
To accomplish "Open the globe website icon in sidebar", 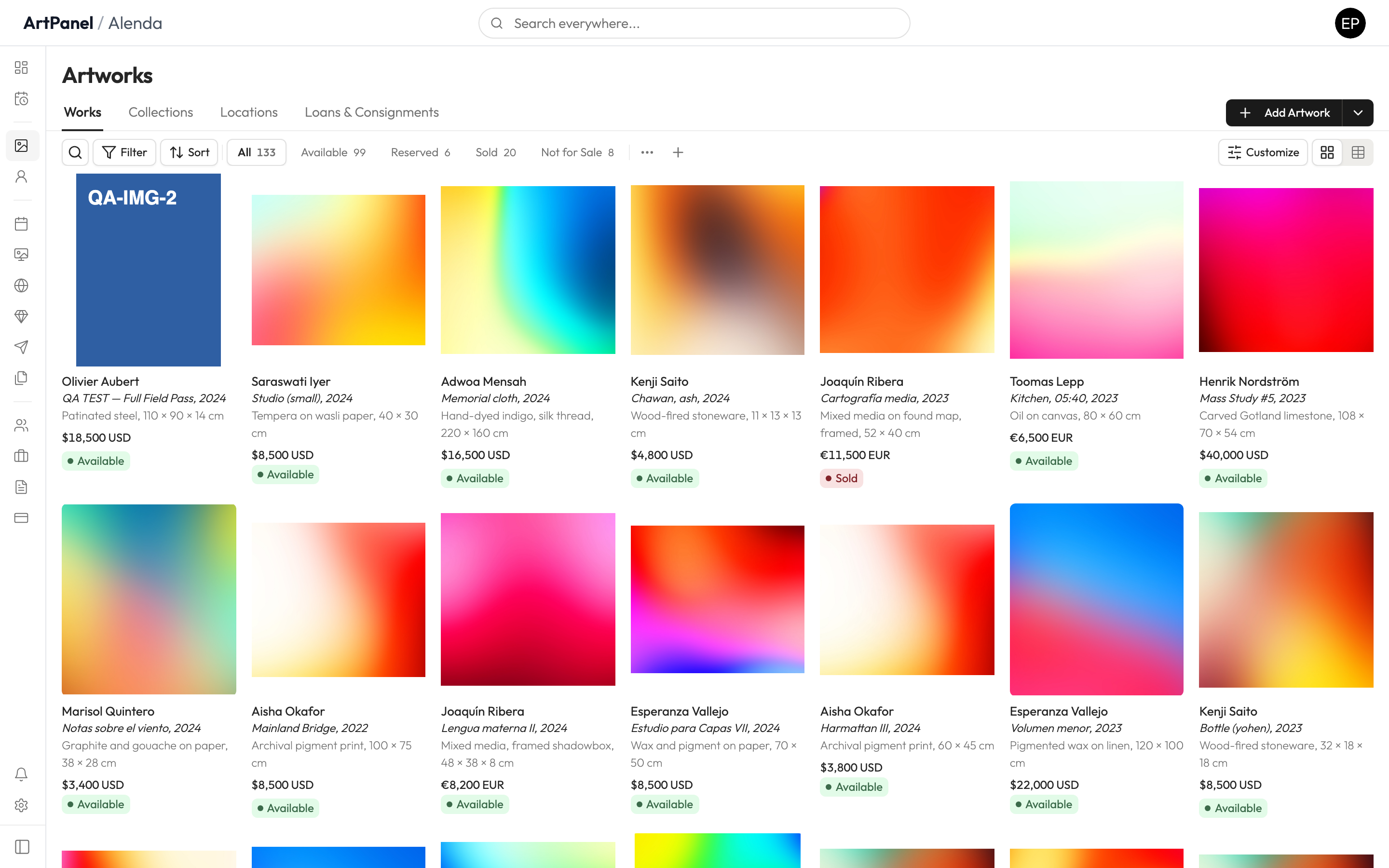I will tap(21, 285).
